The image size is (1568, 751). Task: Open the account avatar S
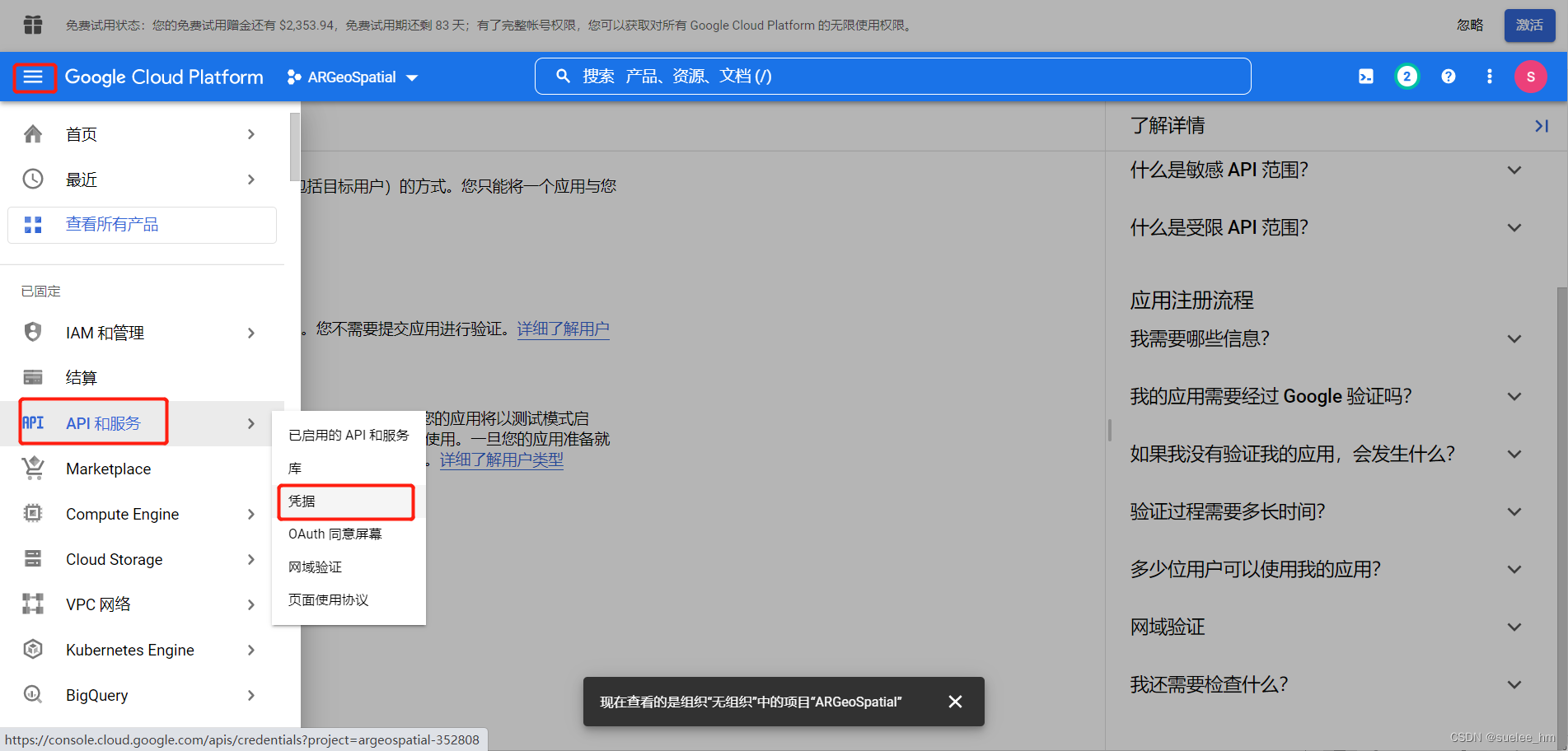[1531, 77]
